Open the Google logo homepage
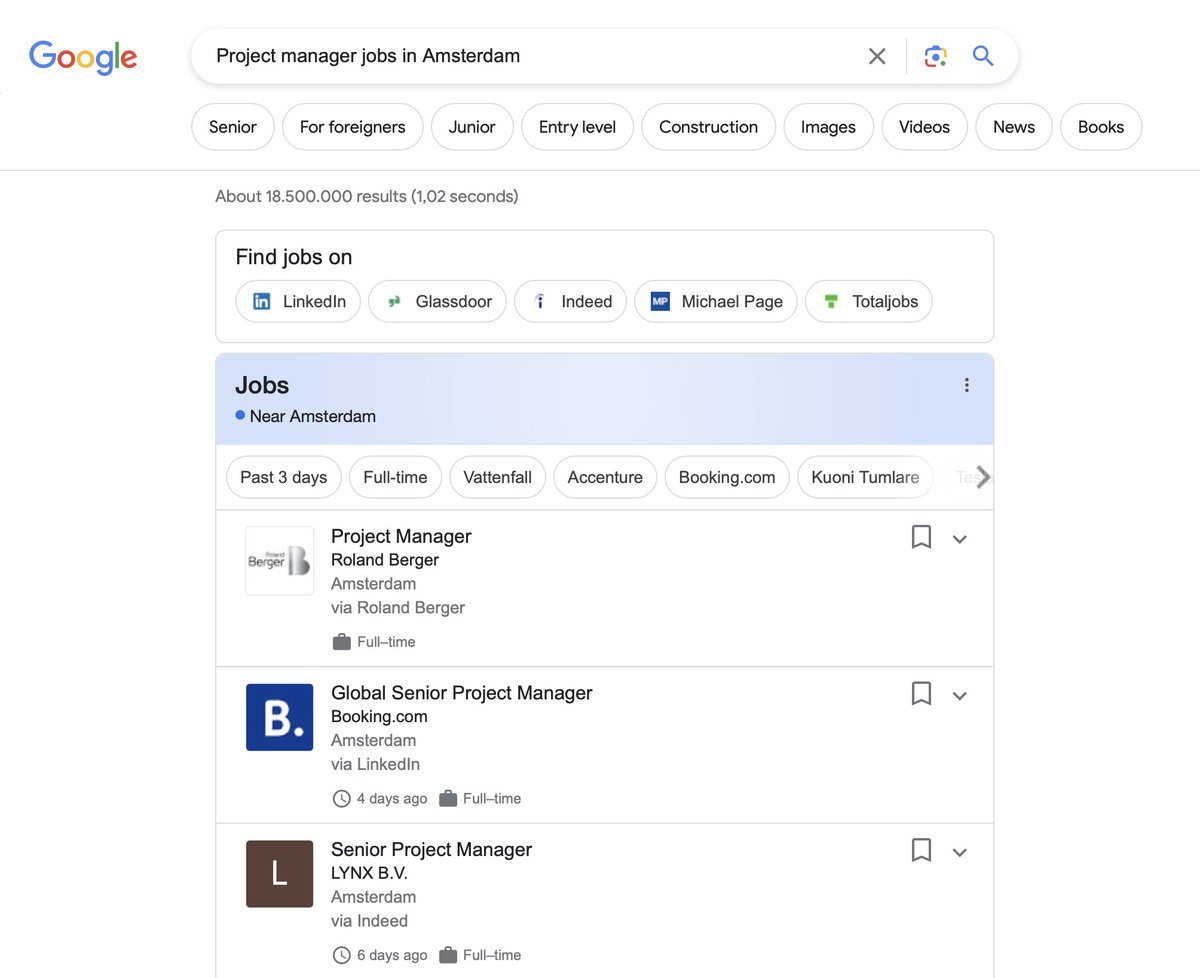Viewport: 1200px width, 978px height. coord(83,57)
